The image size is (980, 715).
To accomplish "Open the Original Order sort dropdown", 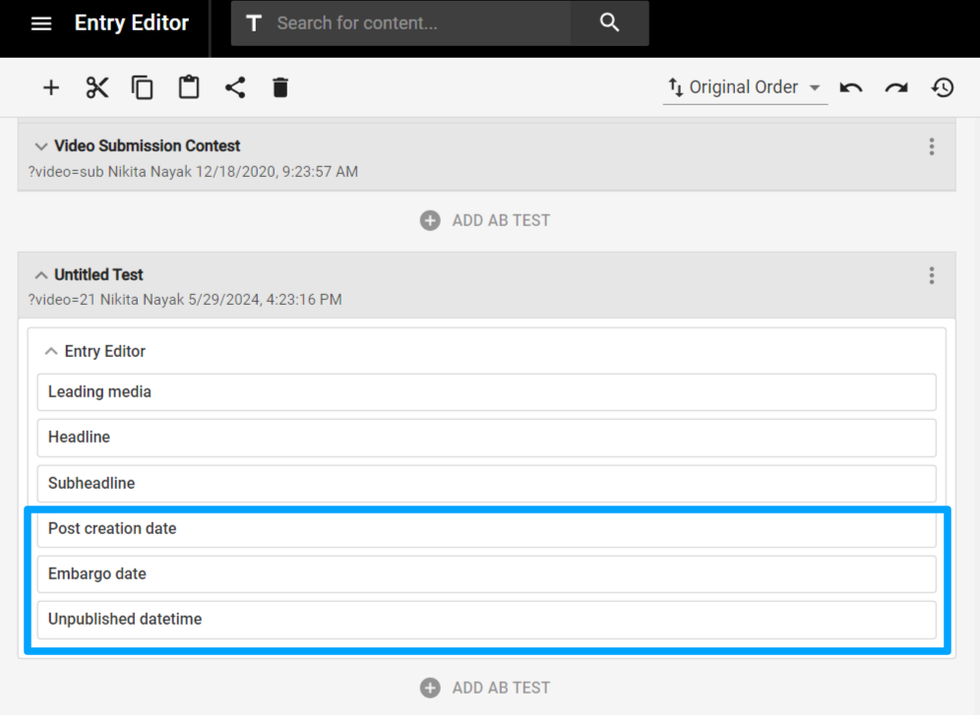I will (x=745, y=88).
